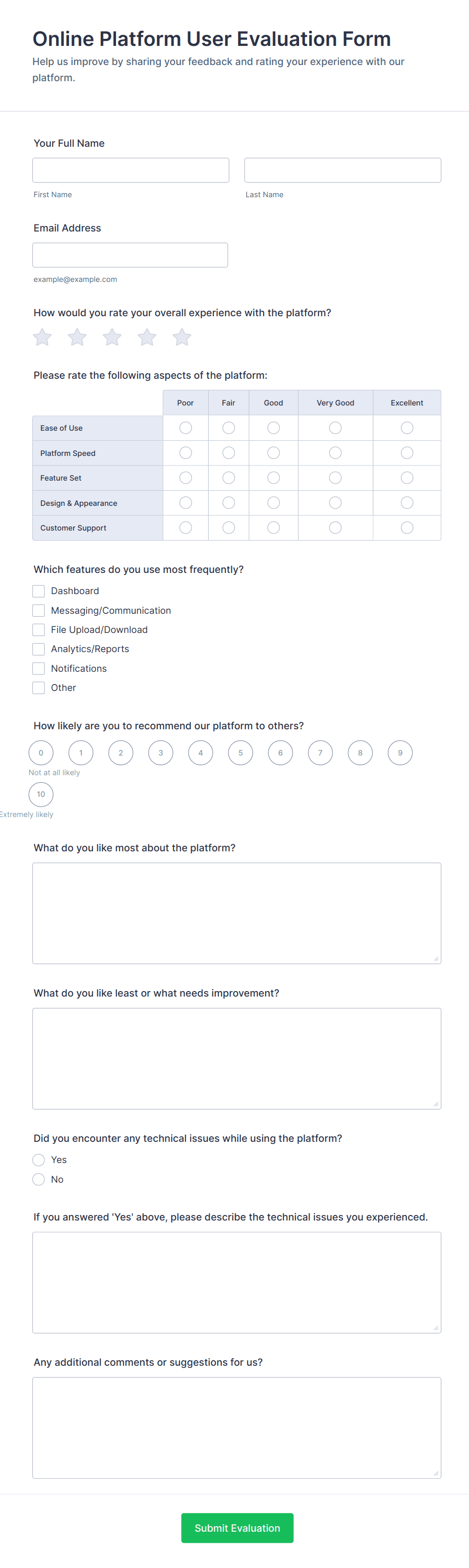Tick the Analytics/Reports checkbox
469x1568 pixels.
38,649
